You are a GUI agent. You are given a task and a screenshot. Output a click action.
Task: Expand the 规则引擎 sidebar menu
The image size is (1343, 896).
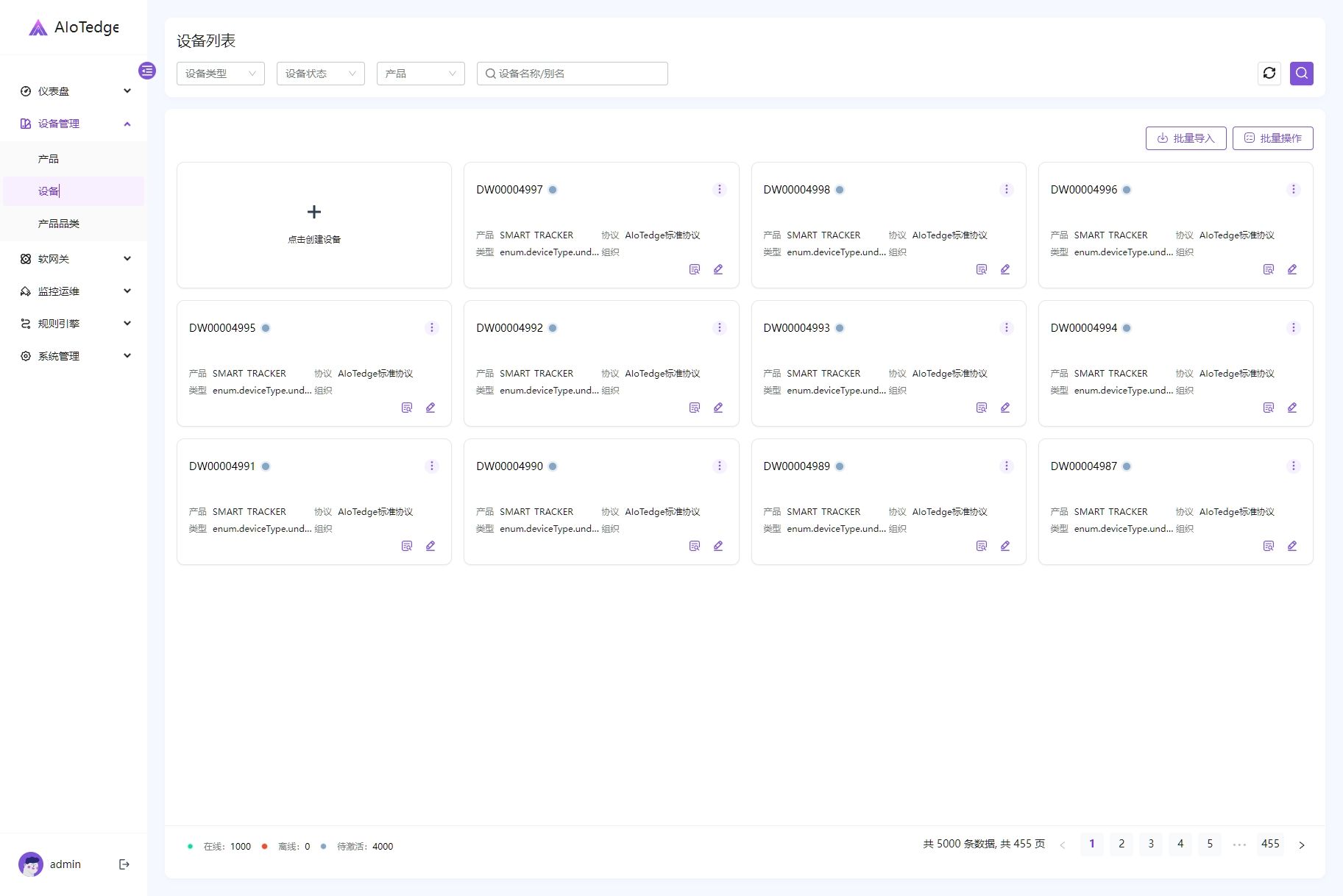click(74, 324)
